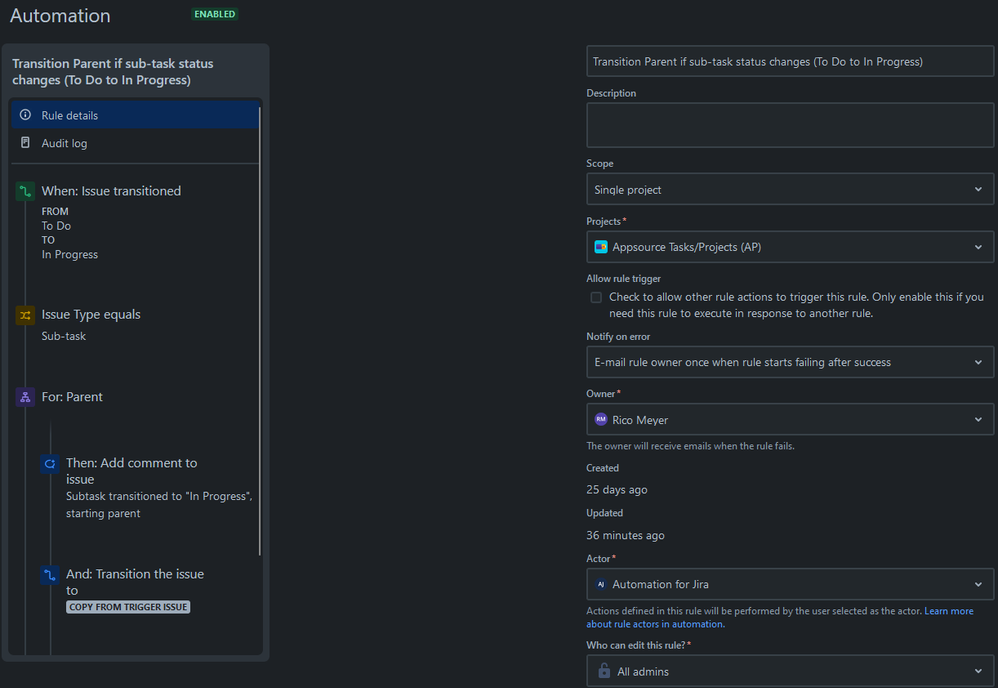998x688 pixels.
Task: Click the Automation page heading
Action: (60, 15)
